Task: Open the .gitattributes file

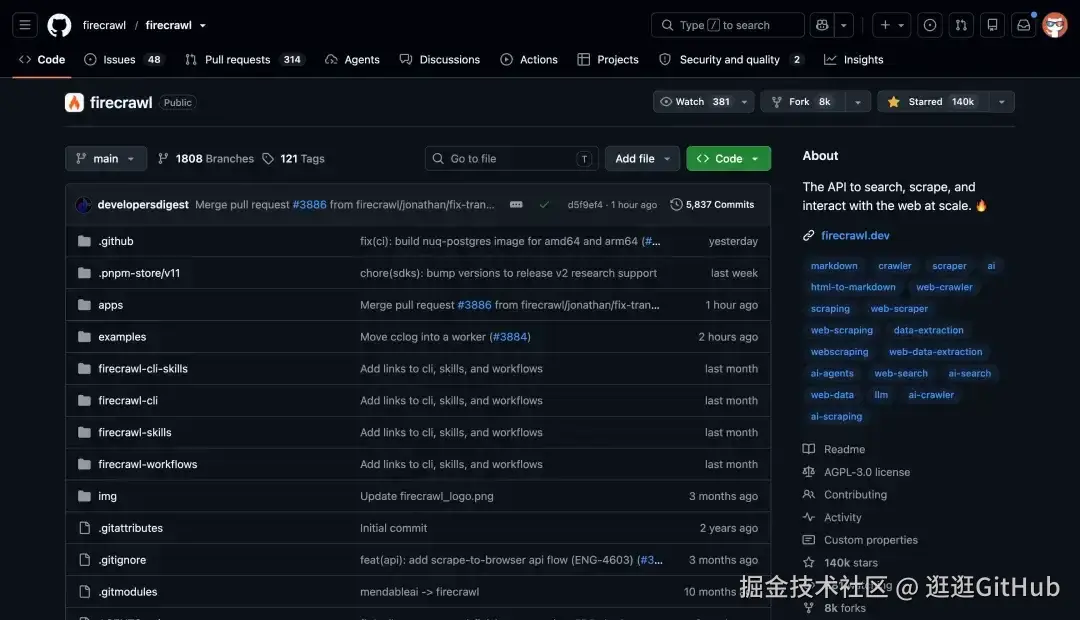Action: point(130,528)
